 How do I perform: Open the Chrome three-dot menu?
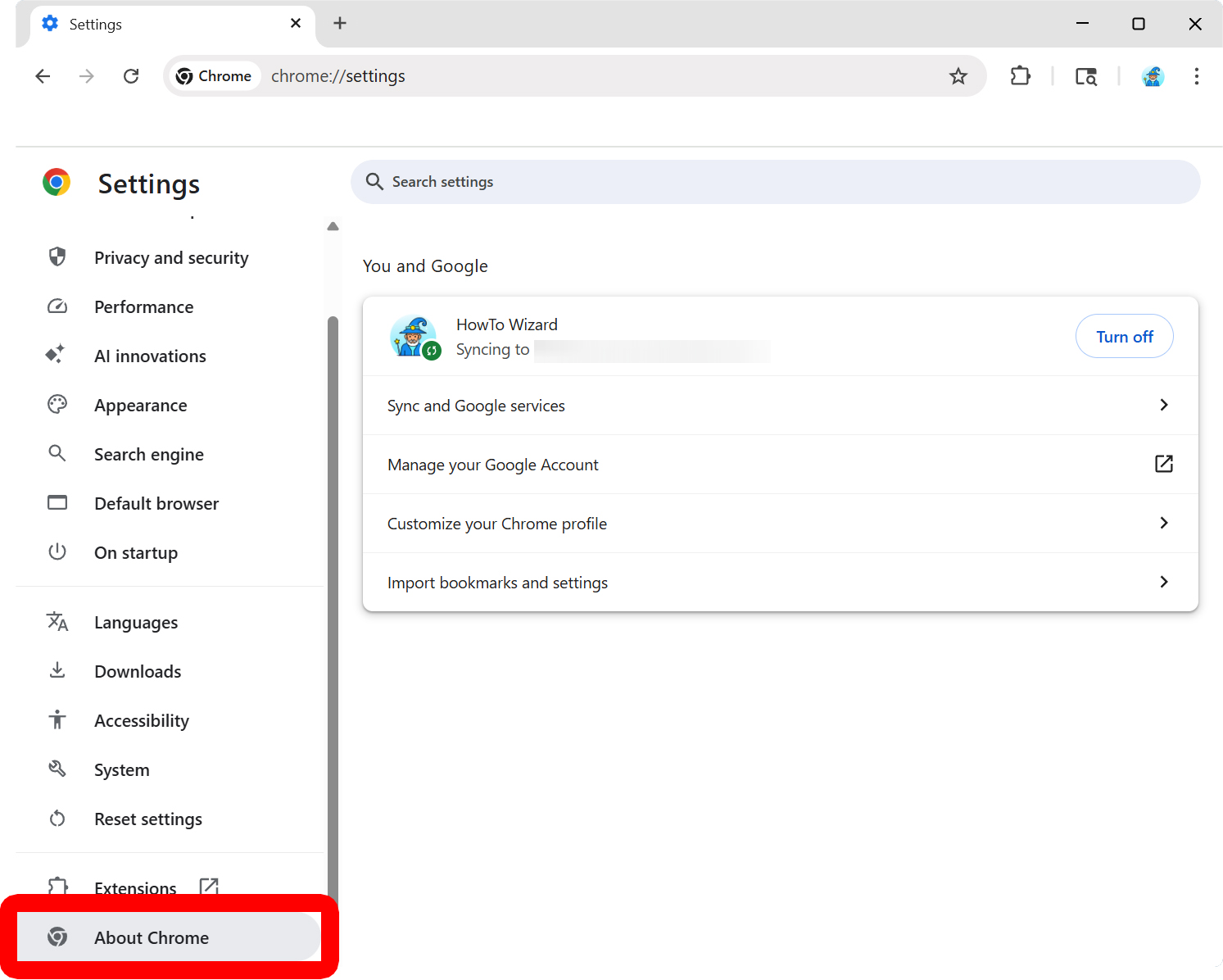pos(1197,75)
